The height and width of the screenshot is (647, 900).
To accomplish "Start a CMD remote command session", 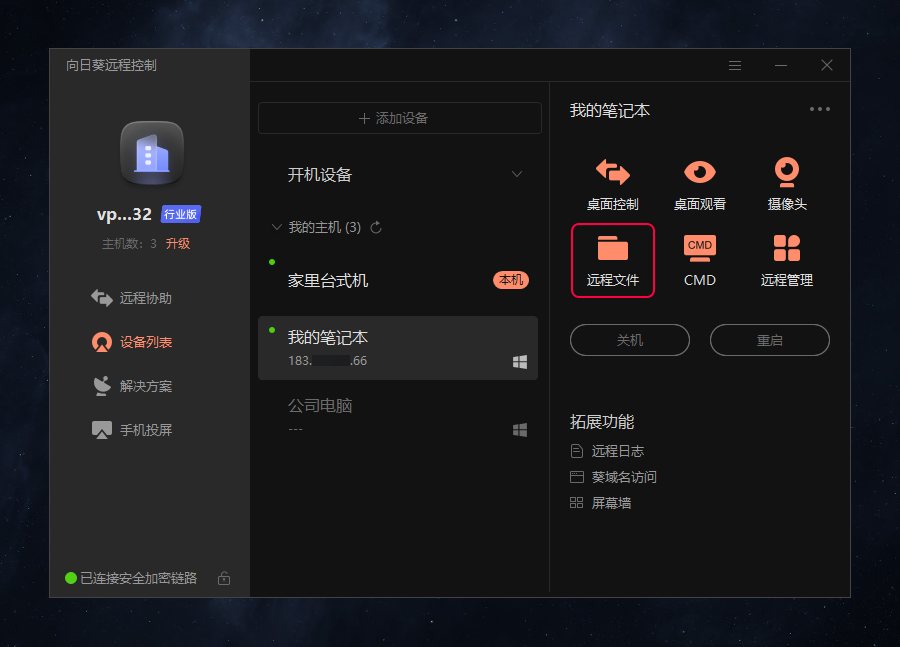I will coord(699,261).
